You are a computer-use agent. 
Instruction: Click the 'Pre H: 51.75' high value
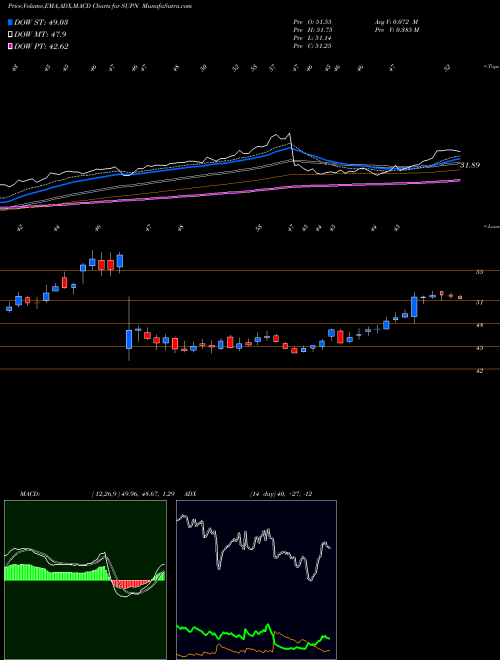point(312,30)
